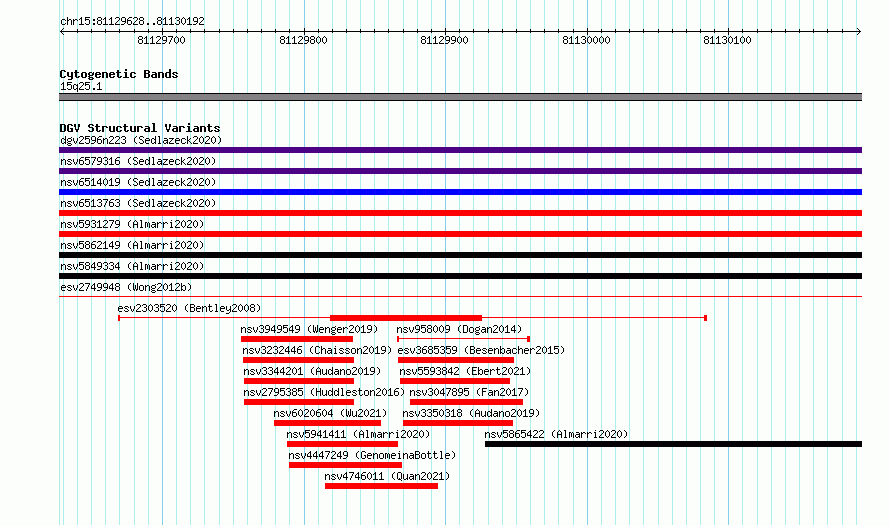Click the purple bar under dgv2596n223
The height and width of the screenshot is (525, 890).
460,150
